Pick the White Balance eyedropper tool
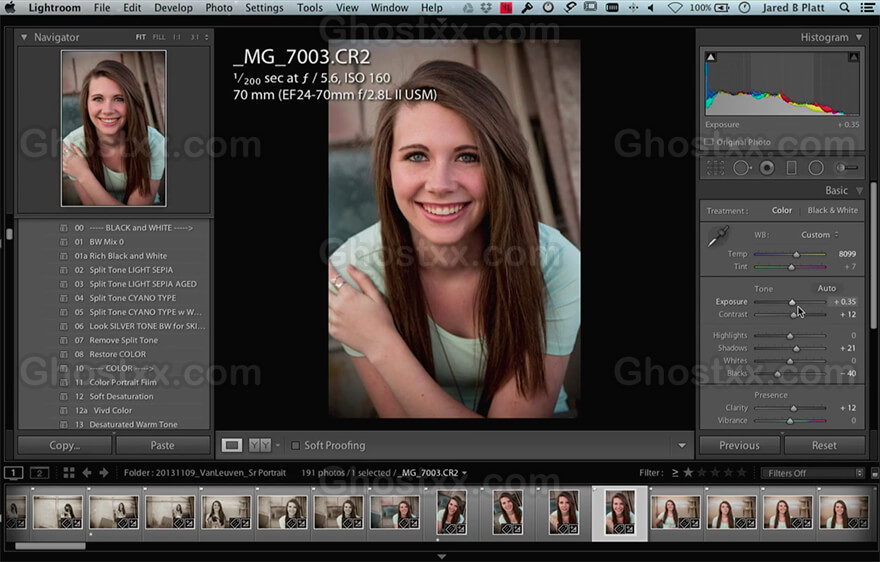880x562 pixels. 718,236
